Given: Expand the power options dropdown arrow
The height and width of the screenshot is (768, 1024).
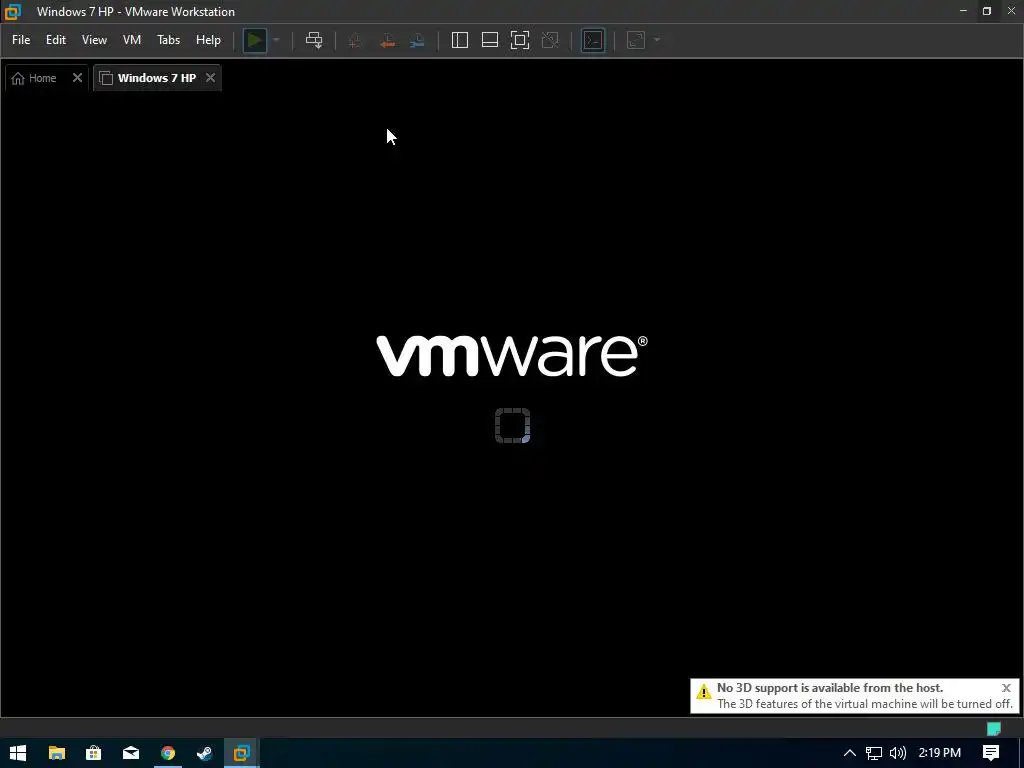Looking at the screenshot, I should pos(276,40).
